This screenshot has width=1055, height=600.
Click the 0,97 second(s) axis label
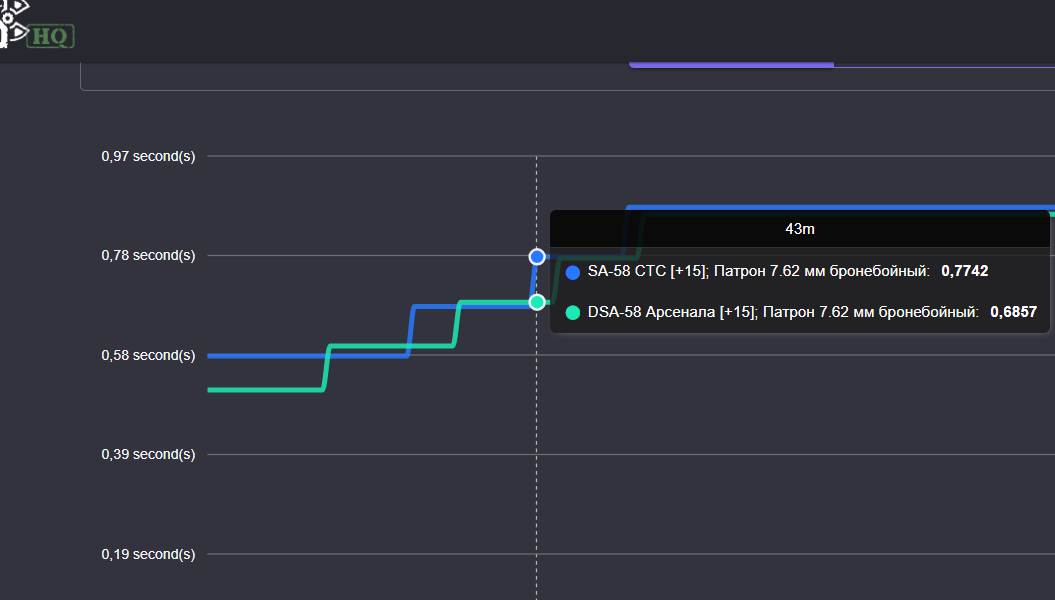point(148,156)
